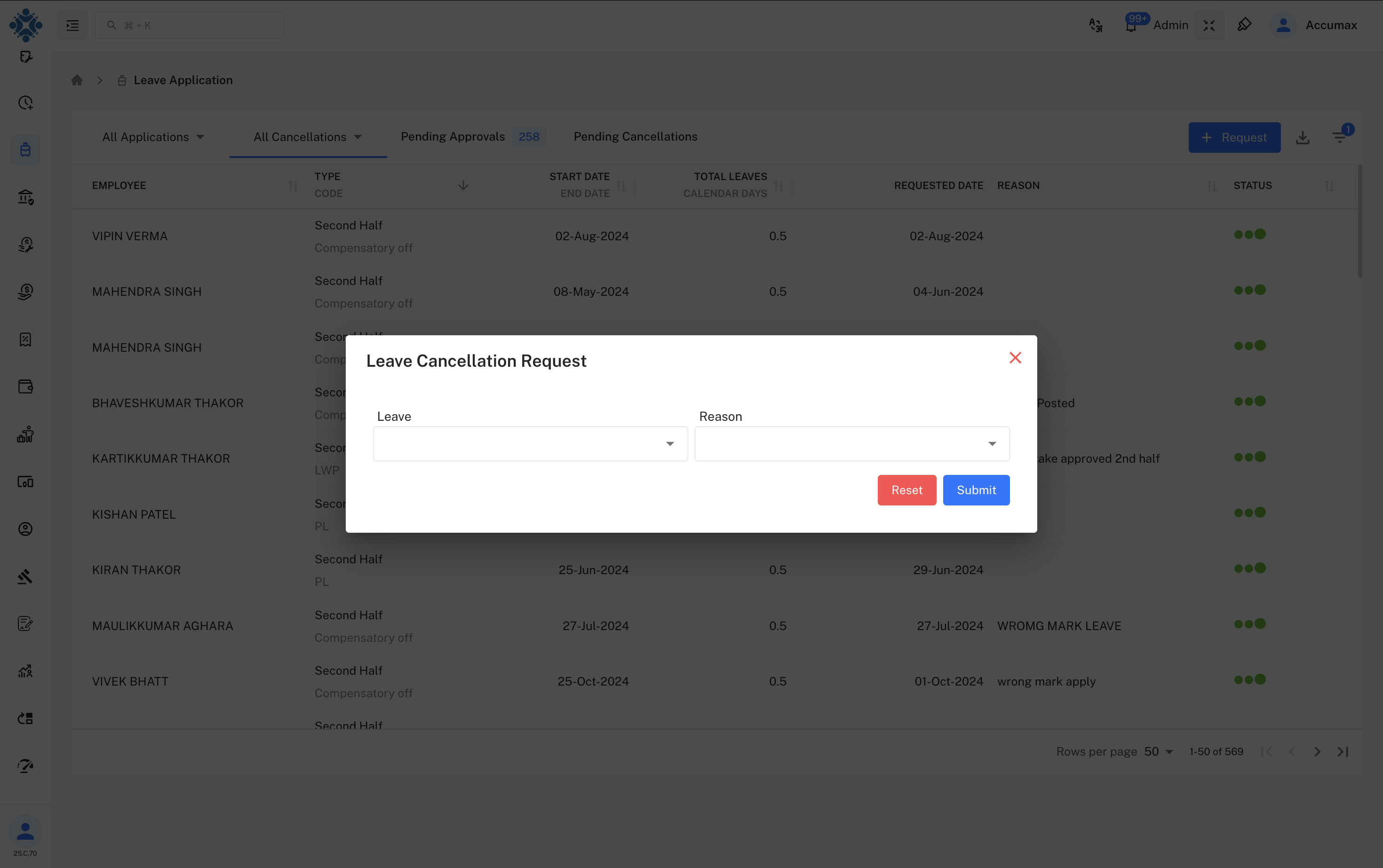Open the wallet icon in the sidebar
Image resolution: width=1383 pixels, height=868 pixels.
pos(25,387)
